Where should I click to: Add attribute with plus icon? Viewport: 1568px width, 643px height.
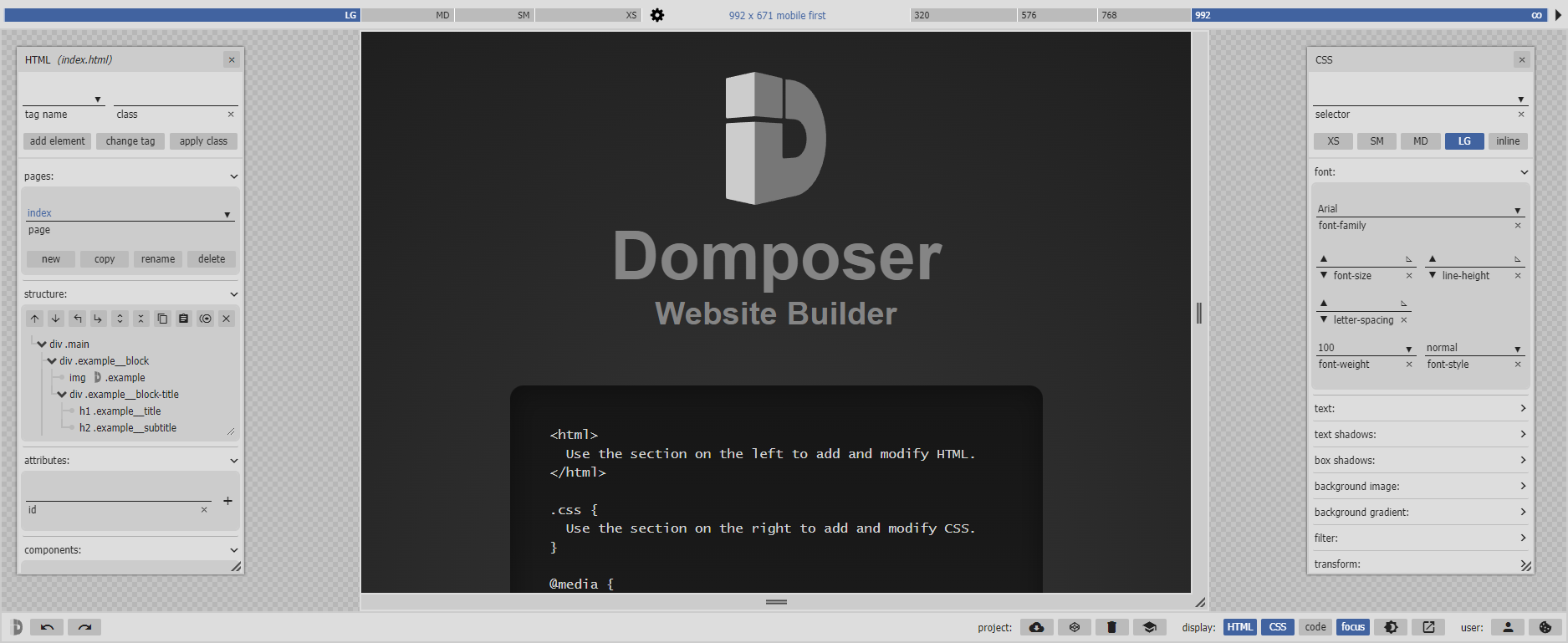pyautogui.click(x=227, y=501)
